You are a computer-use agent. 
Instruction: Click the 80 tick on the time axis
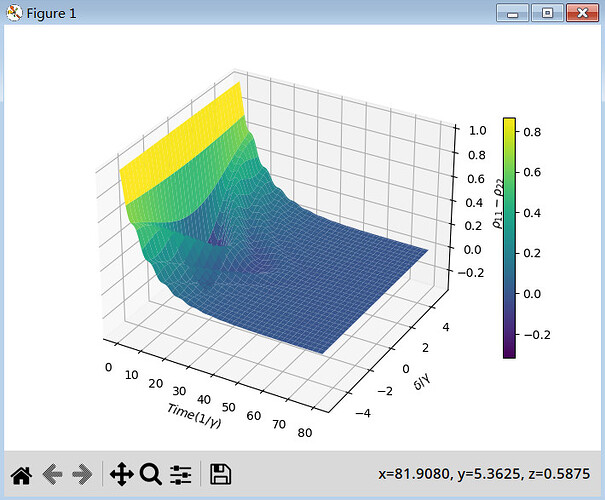(304, 434)
